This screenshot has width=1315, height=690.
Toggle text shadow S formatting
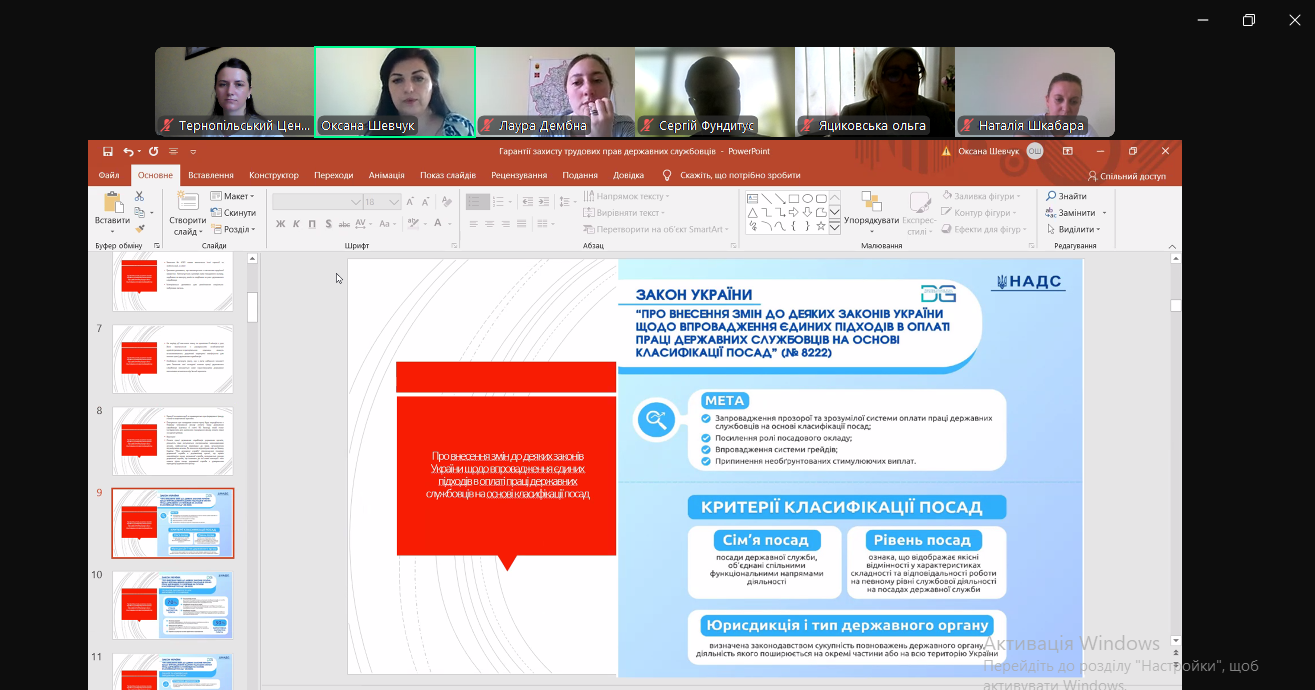[x=326, y=224]
